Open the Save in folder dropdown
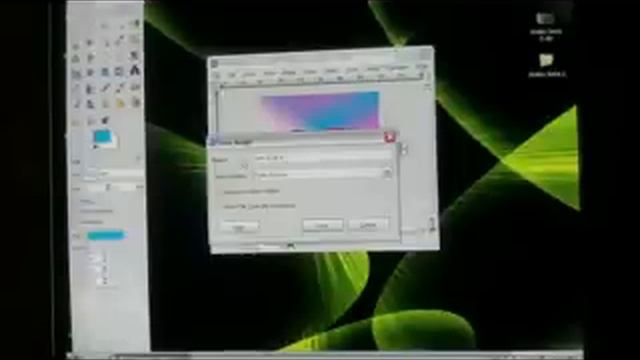The image size is (640, 360). [x=322, y=174]
